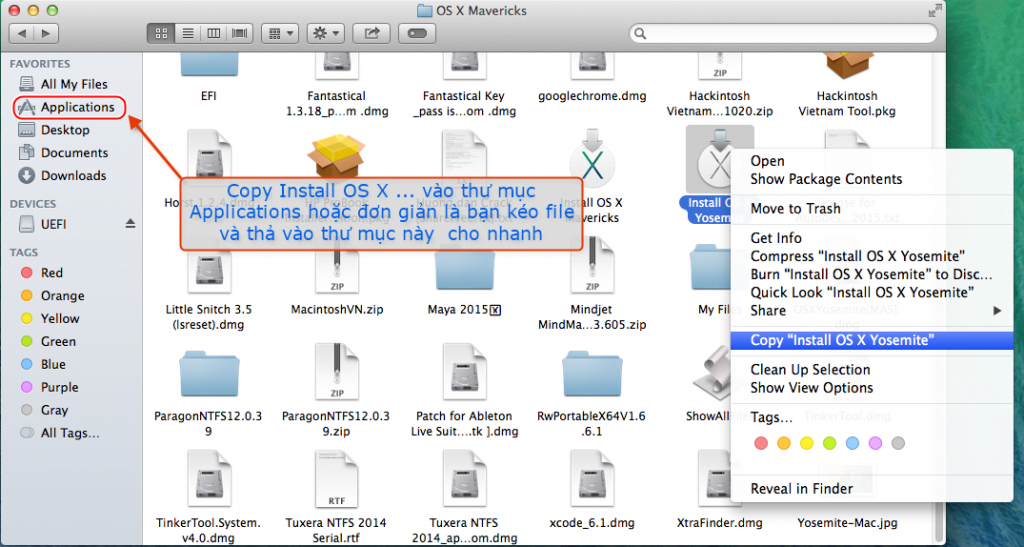The height and width of the screenshot is (547, 1024).
Task: Select Tuxera NTFS 2014 Serial.rtf
Action: (336, 478)
